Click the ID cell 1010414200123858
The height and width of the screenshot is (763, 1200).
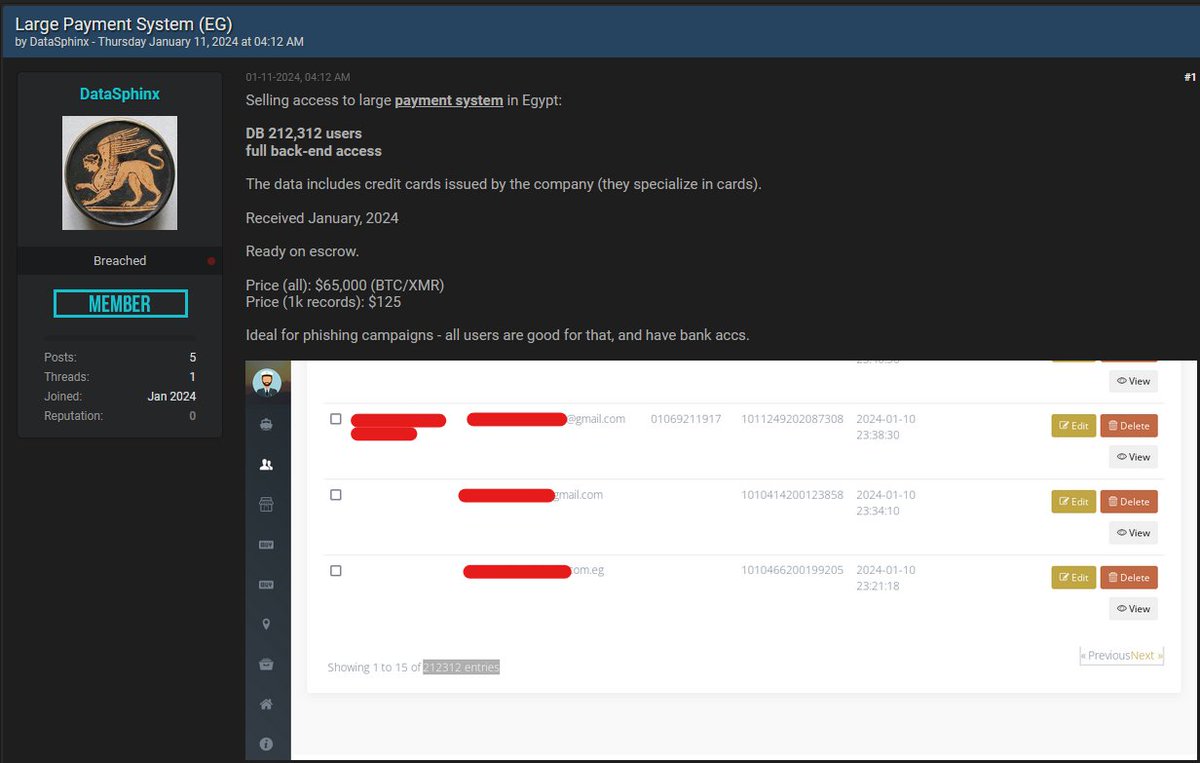(792, 495)
